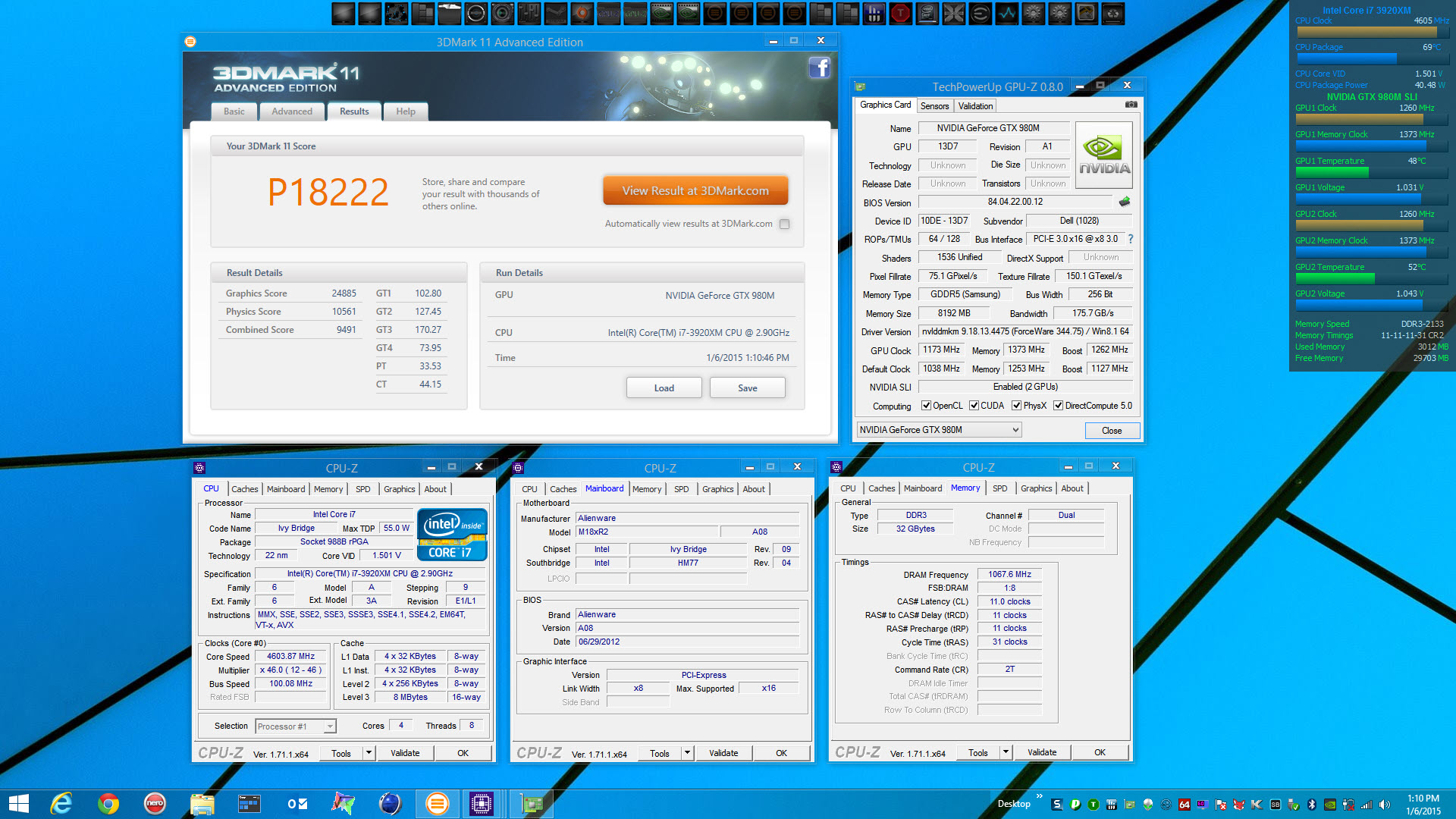Screen dimensions: 1456x819
Task: Click the taskbar clock showing 1:10 PM
Action: click(1423, 805)
